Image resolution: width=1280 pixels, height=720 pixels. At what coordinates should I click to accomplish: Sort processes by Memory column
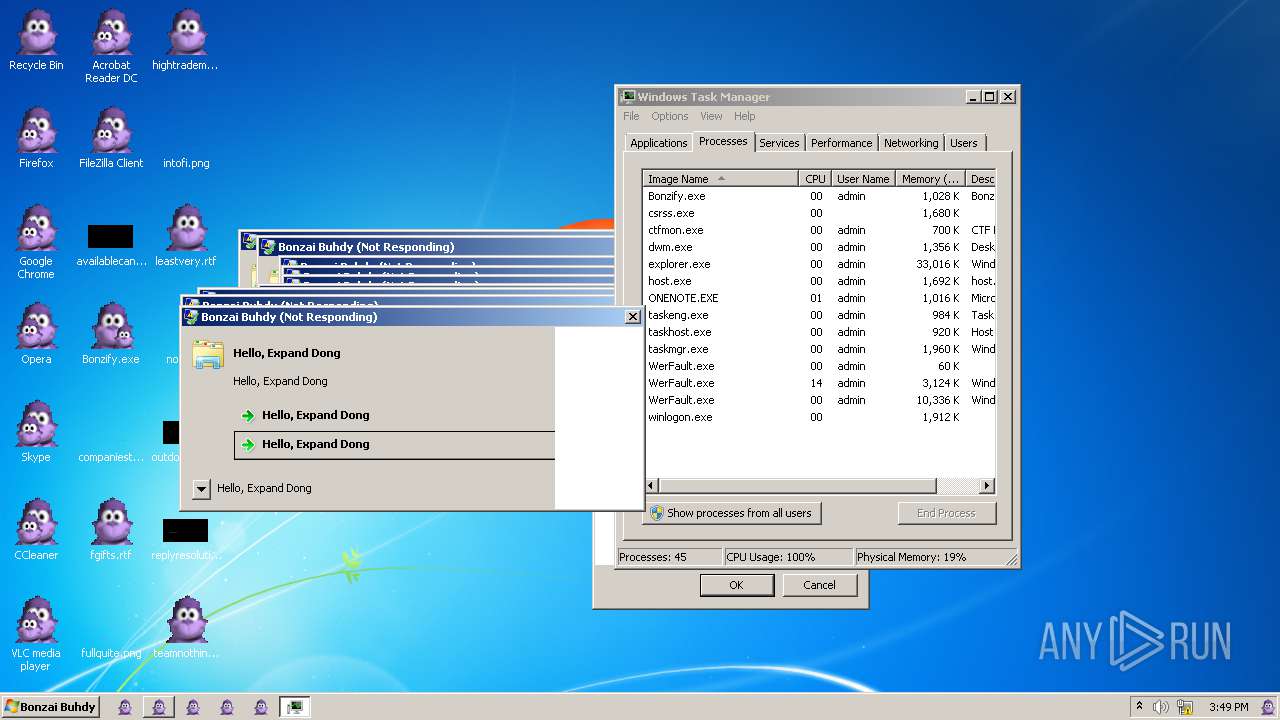pyautogui.click(x=930, y=179)
